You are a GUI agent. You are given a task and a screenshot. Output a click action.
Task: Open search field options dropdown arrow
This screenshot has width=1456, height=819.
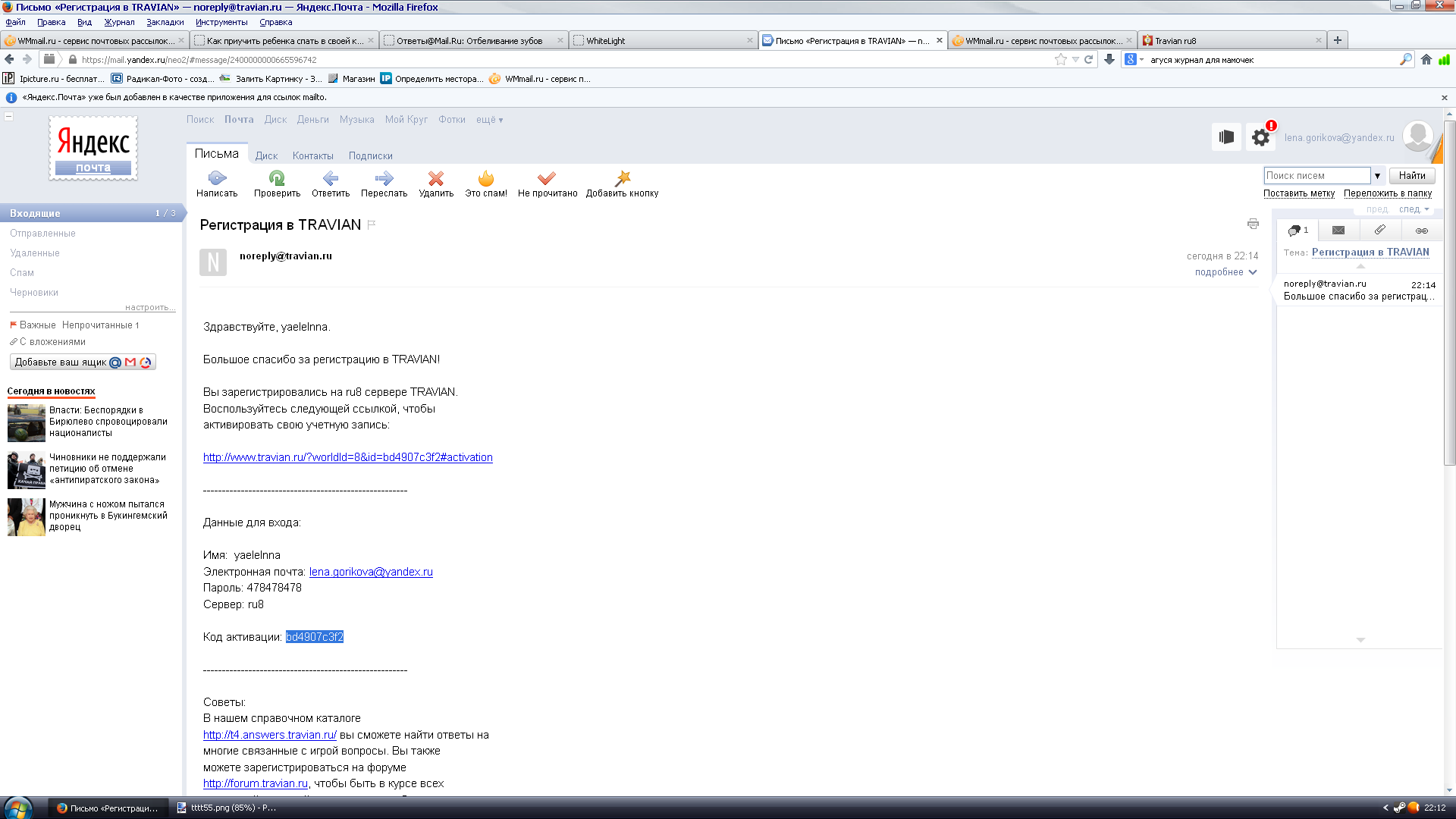[x=1377, y=176]
